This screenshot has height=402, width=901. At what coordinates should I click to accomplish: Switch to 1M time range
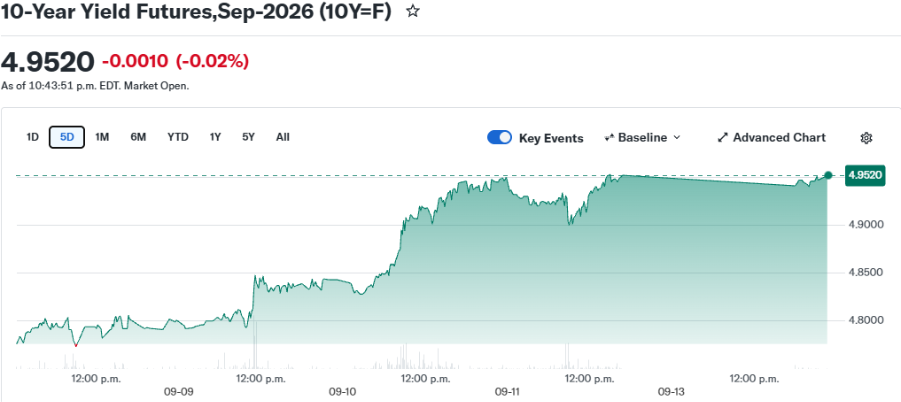click(x=102, y=137)
